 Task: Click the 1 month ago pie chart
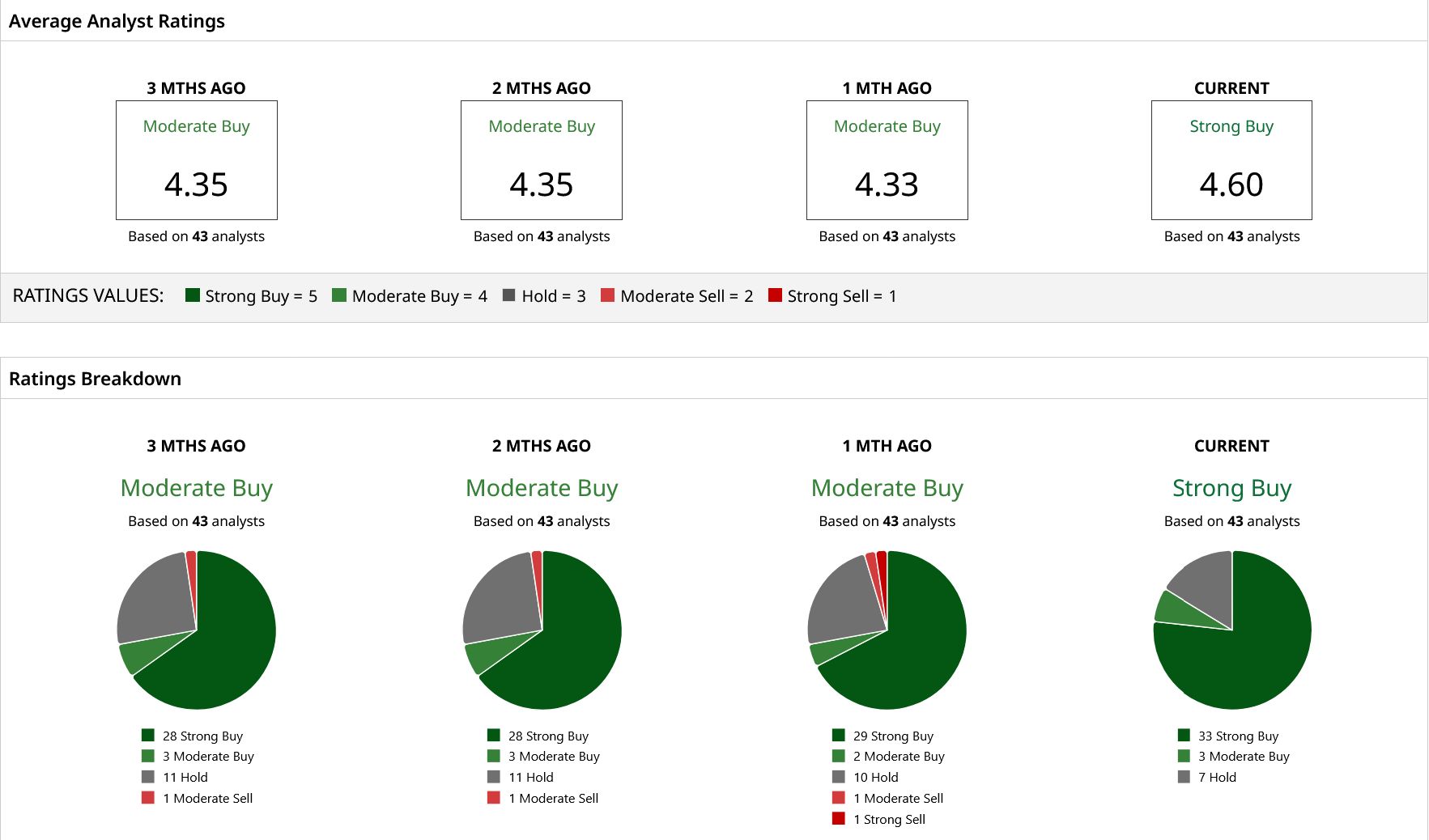click(x=887, y=630)
